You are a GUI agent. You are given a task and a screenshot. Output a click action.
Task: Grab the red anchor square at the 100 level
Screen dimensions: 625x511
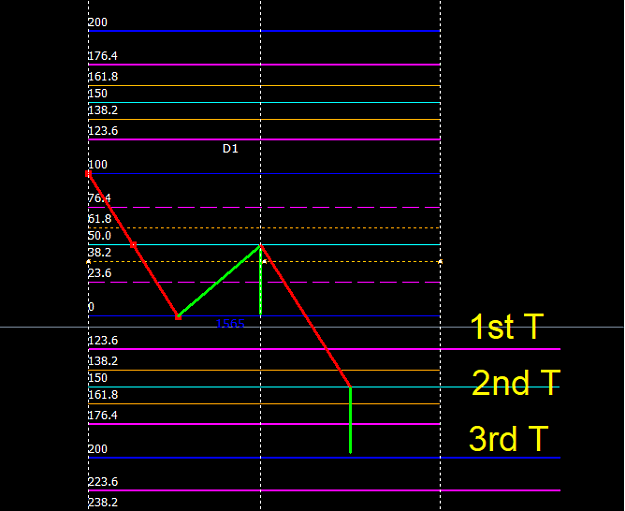coord(88,174)
